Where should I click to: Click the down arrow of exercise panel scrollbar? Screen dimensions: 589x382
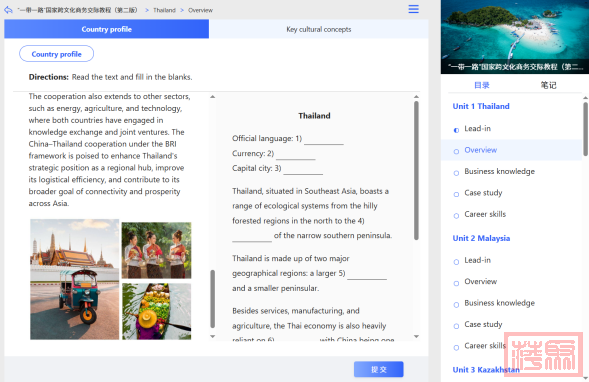416,336
